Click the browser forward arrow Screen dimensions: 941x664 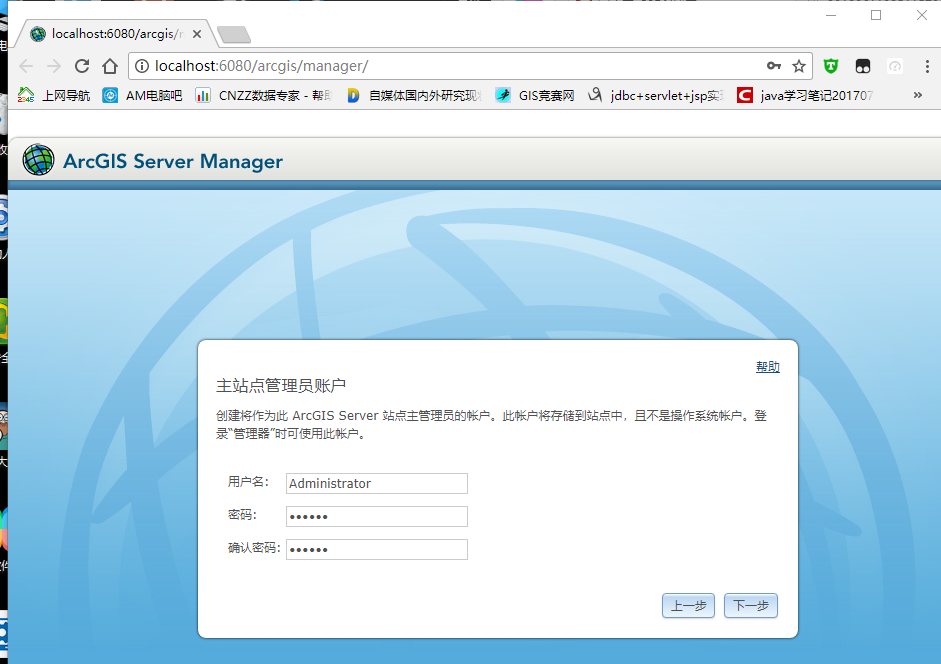tap(54, 66)
